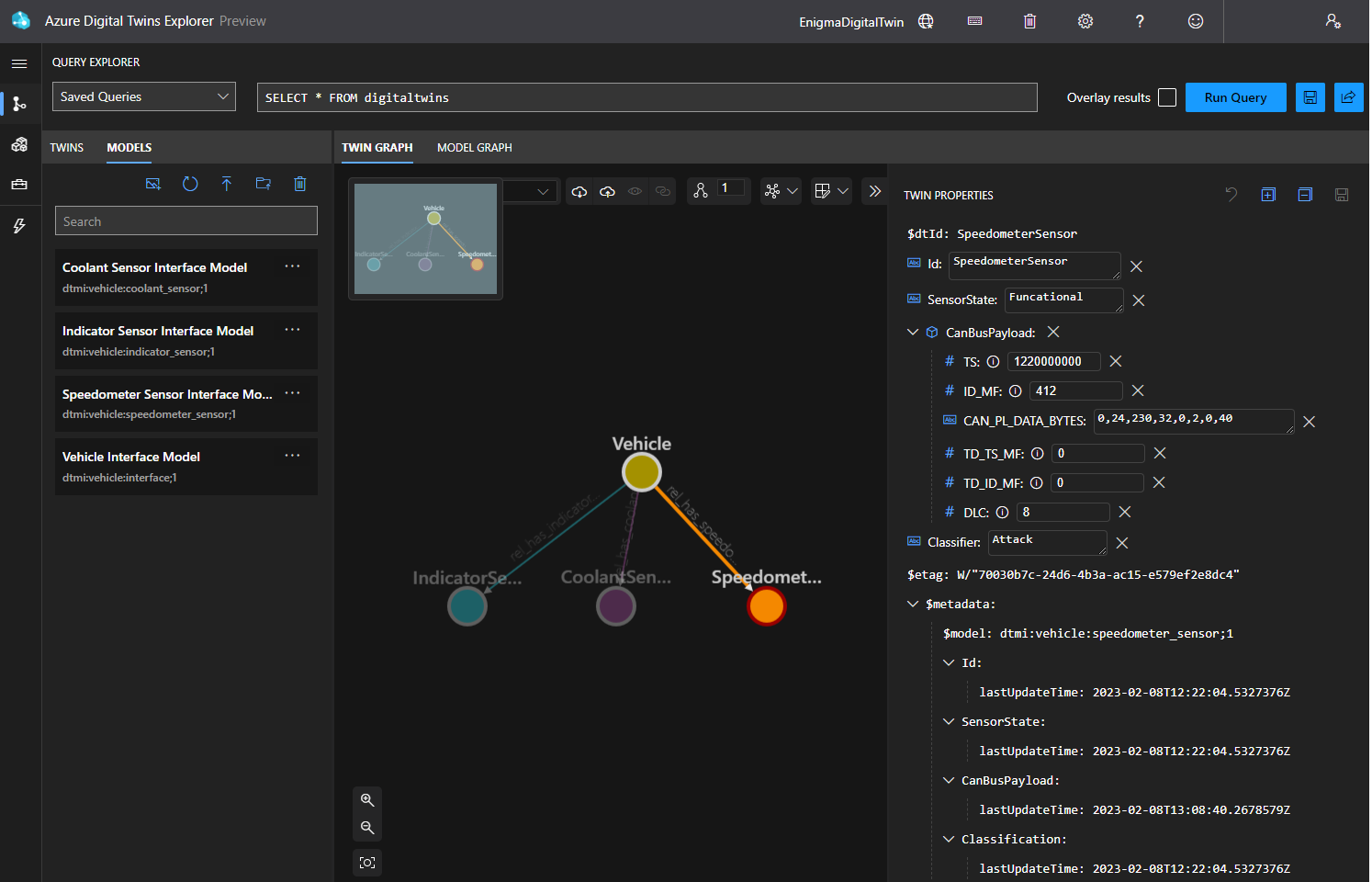
Task: Open the graph layout dropdown
Action: (x=782, y=191)
